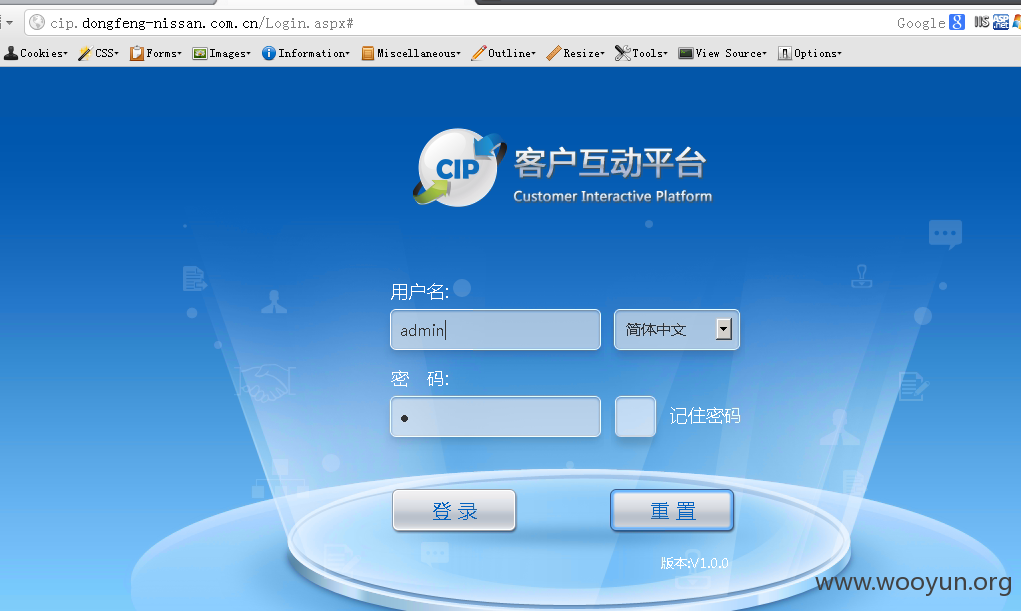Screen dimensions: 1021x611
Task: Open the Images toolbar menu
Action: pyautogui.click(x=221, y=53)
